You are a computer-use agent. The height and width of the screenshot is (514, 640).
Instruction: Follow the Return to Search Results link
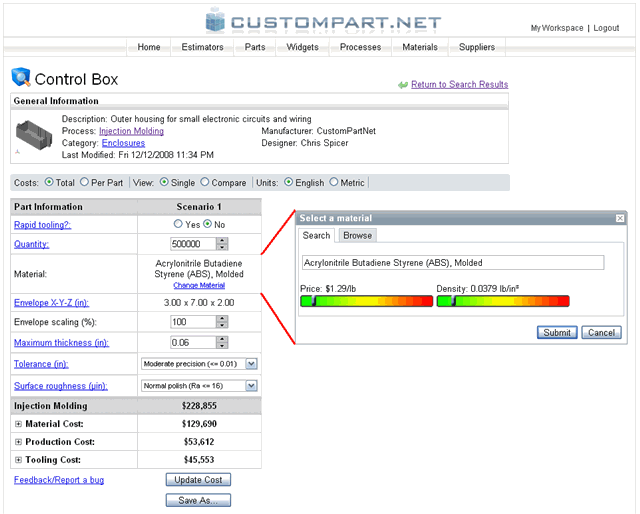[x=460, y=85]
